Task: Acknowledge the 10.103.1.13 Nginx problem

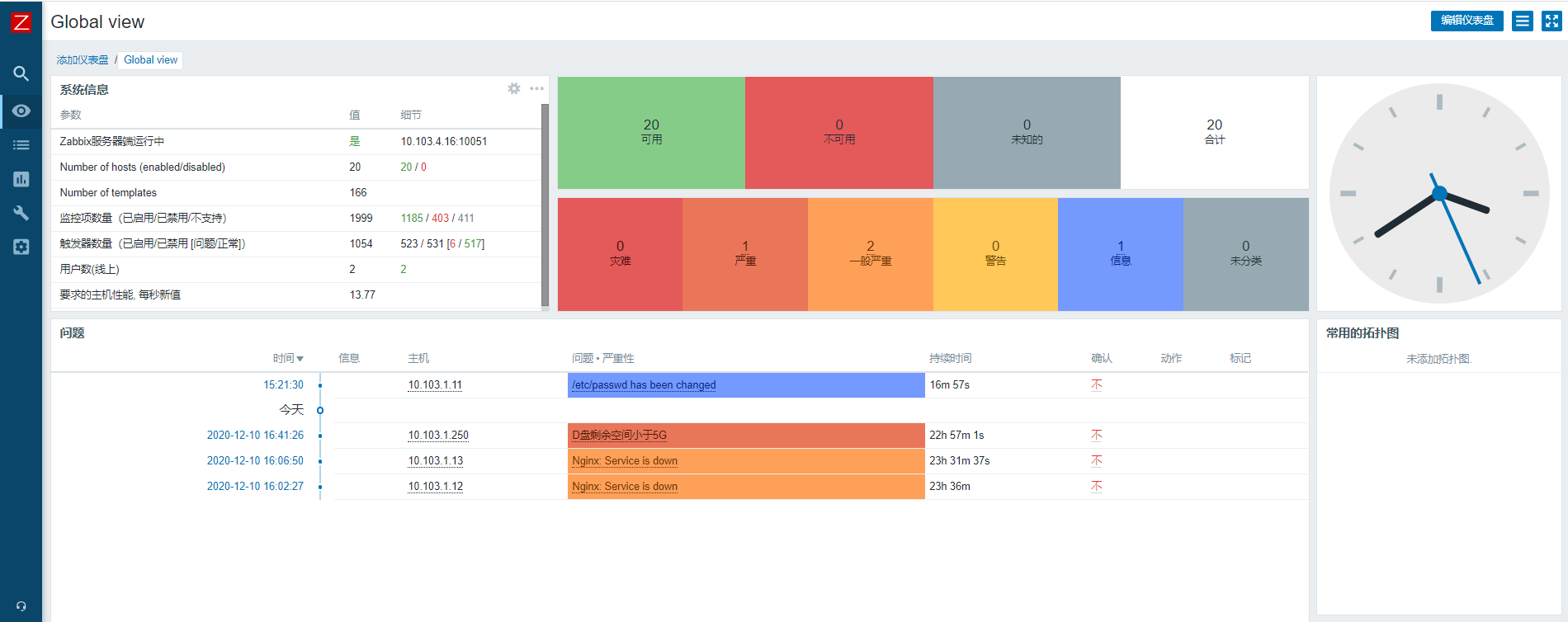Action: pos(1096,461)
